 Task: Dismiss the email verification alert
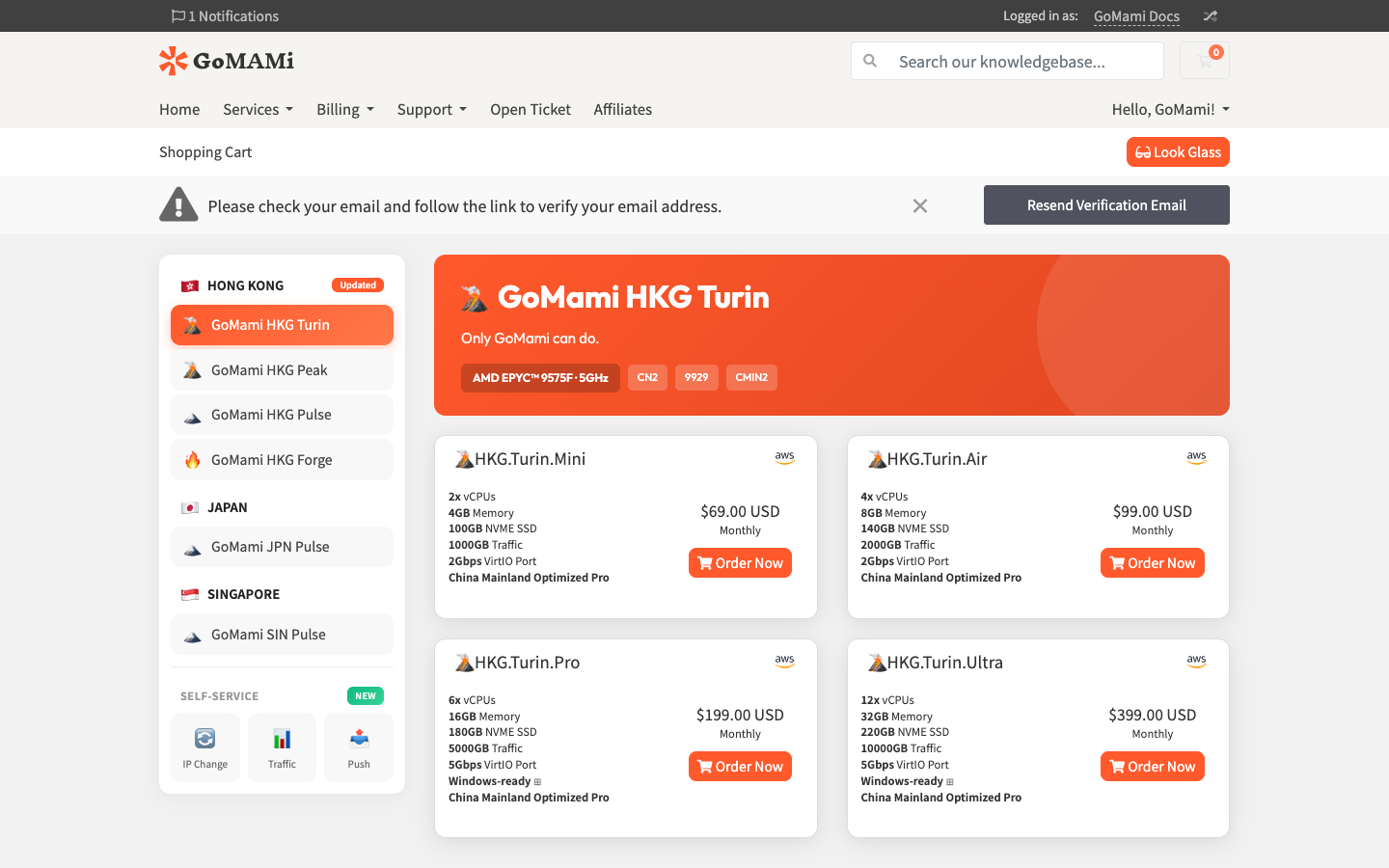click(x=920, y=205)
